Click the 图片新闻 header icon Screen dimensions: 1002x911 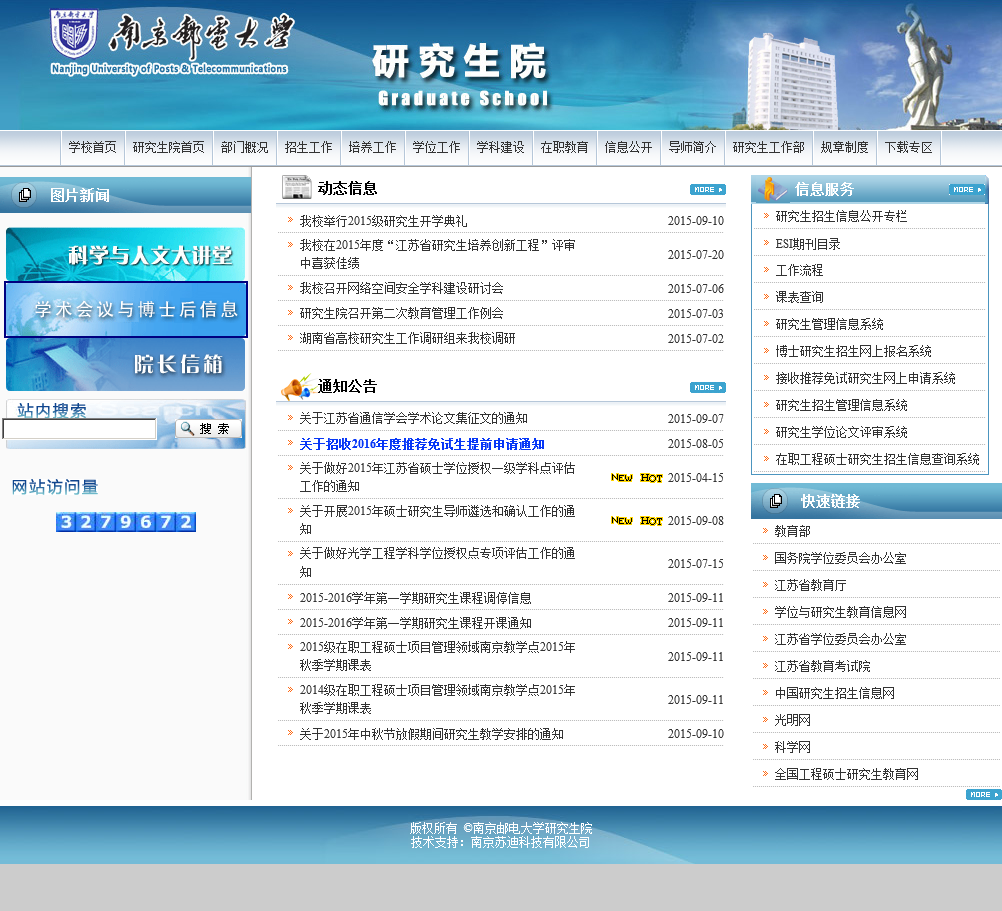(x=26, y=195)
